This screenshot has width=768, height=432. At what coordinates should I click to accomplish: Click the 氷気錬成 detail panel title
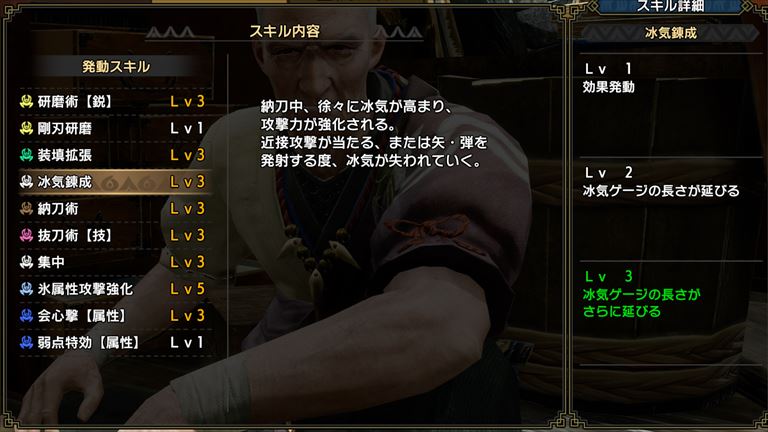[671, 33]
